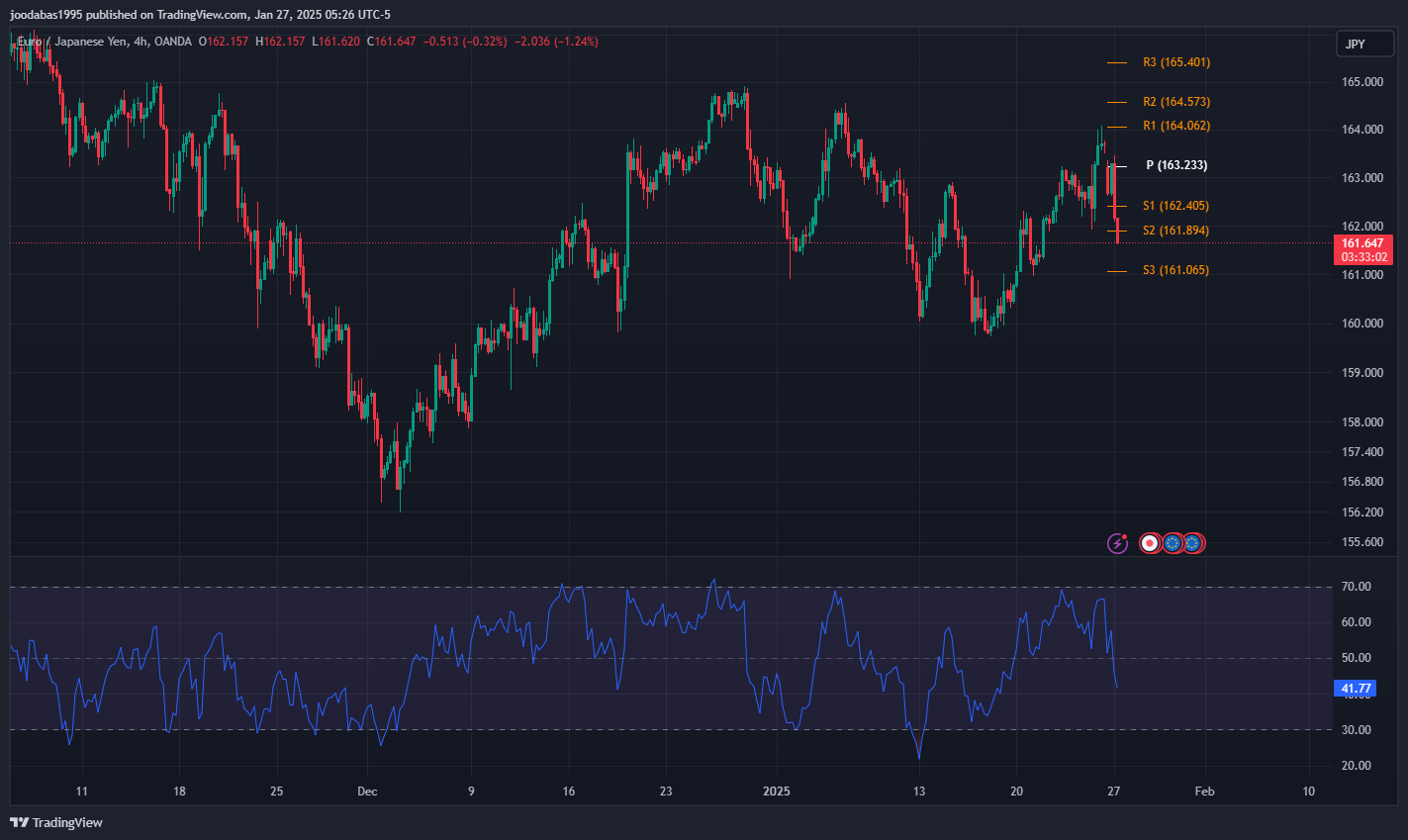Select the S2 (161.894) pivot label
Viewport: 1408px width, 840px height.
click(1175, 231)
